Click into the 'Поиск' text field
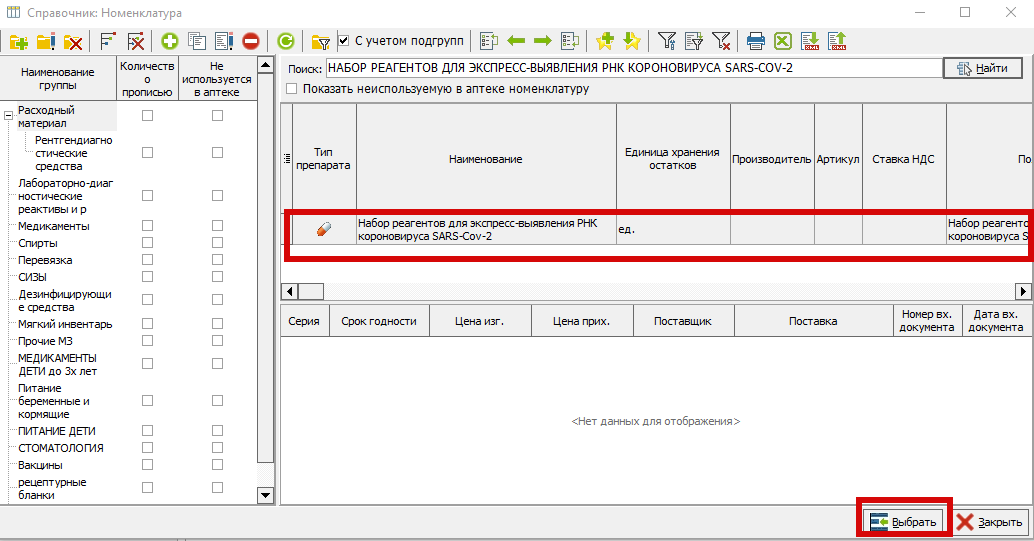 point(632,68)
